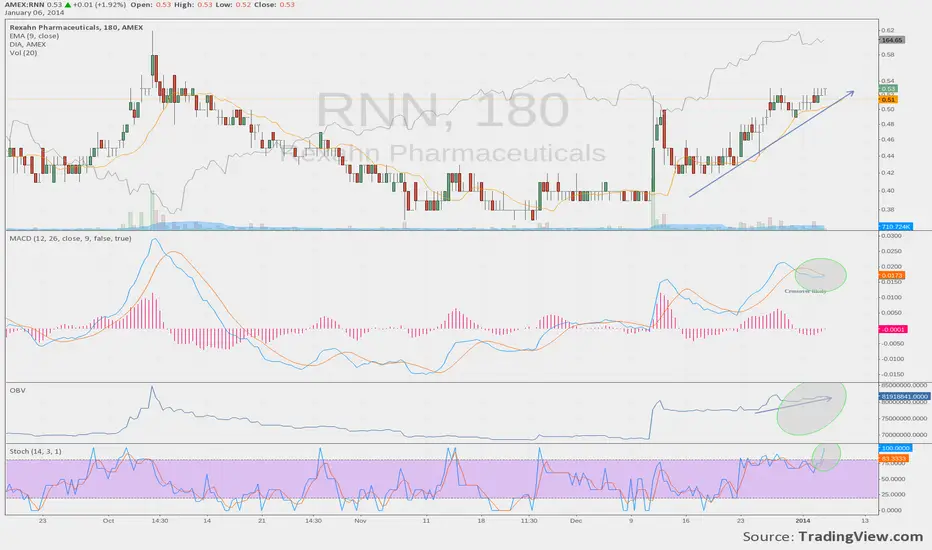
Task: Select the 'EMA (9, close)' indicator legend
Action: click(x=34, y=36)
